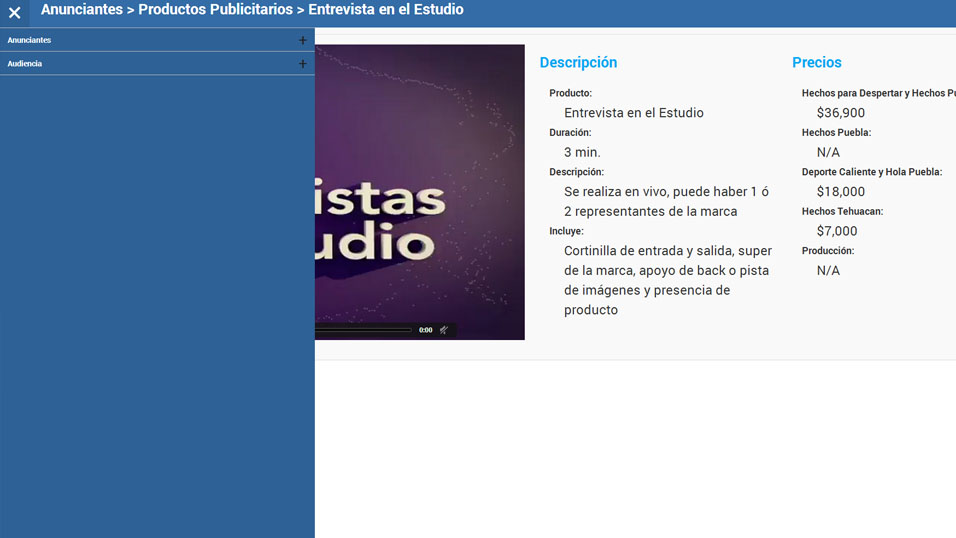
Task: Open Productos Publicitarios in the breadcrumb
Action: 215,10
